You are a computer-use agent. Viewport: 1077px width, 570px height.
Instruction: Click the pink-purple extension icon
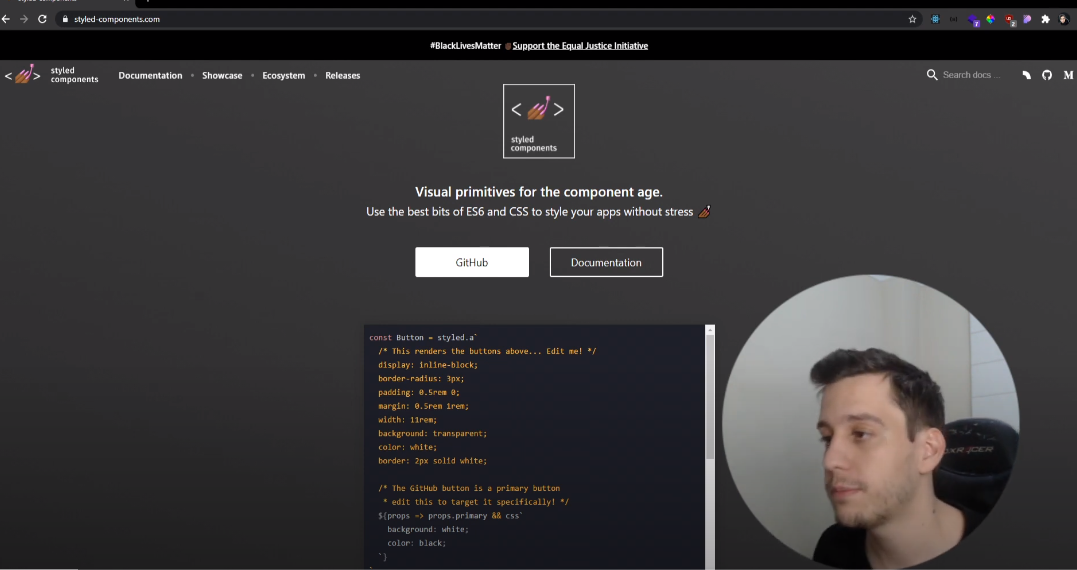[x=1028, y=19]
